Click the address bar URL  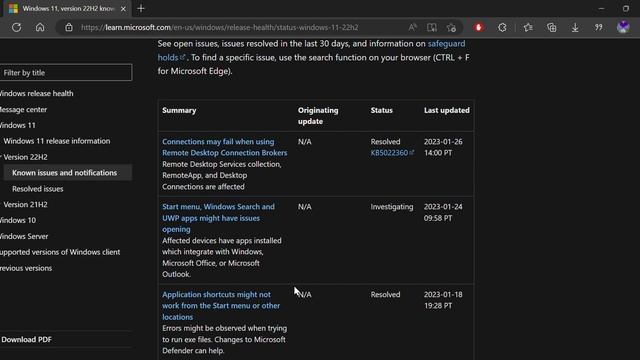click(219, 27)
